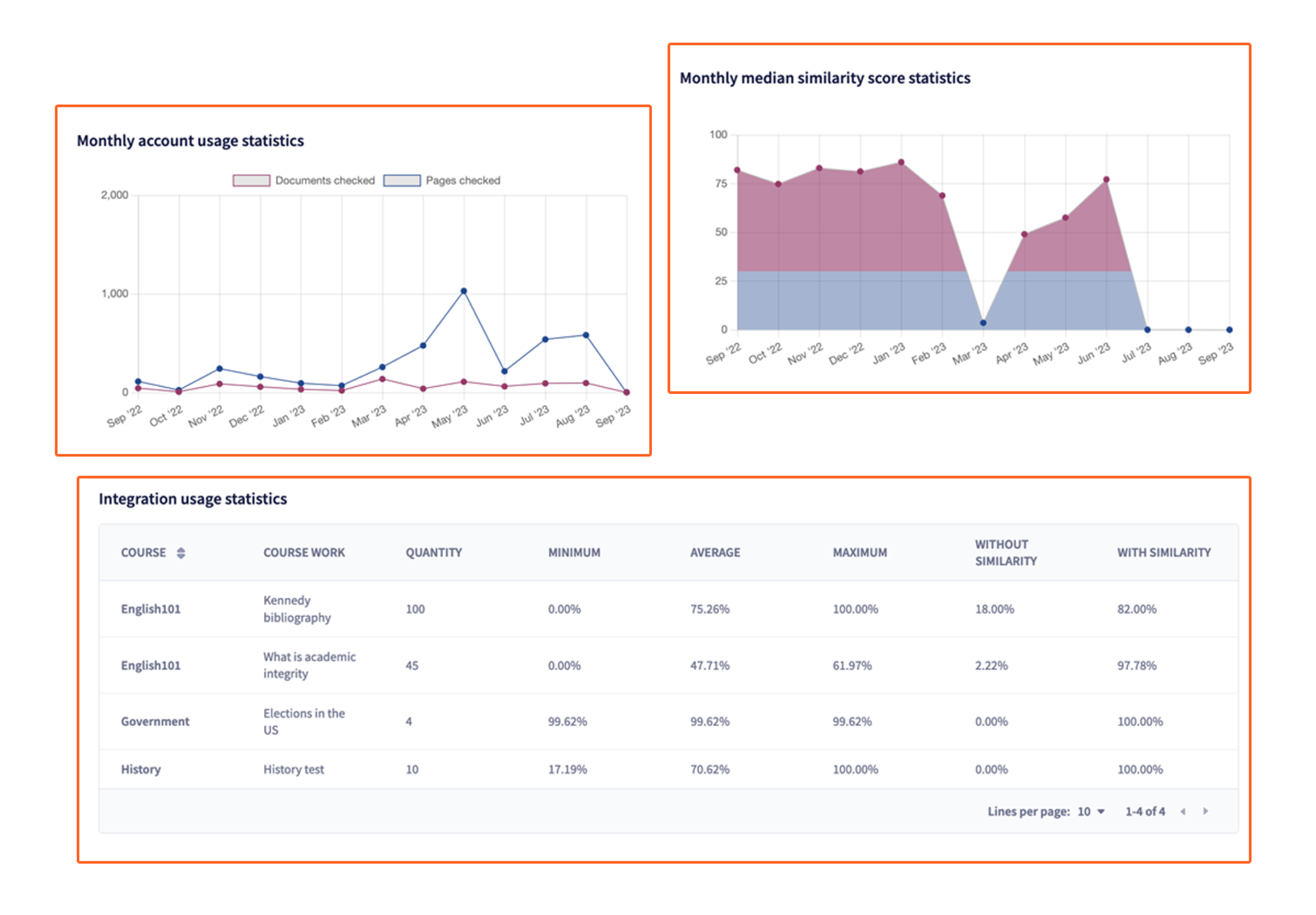Select the Sep '22 similarity score point
The height and width of the screenshot is (915, 1316).
[737, 170]
